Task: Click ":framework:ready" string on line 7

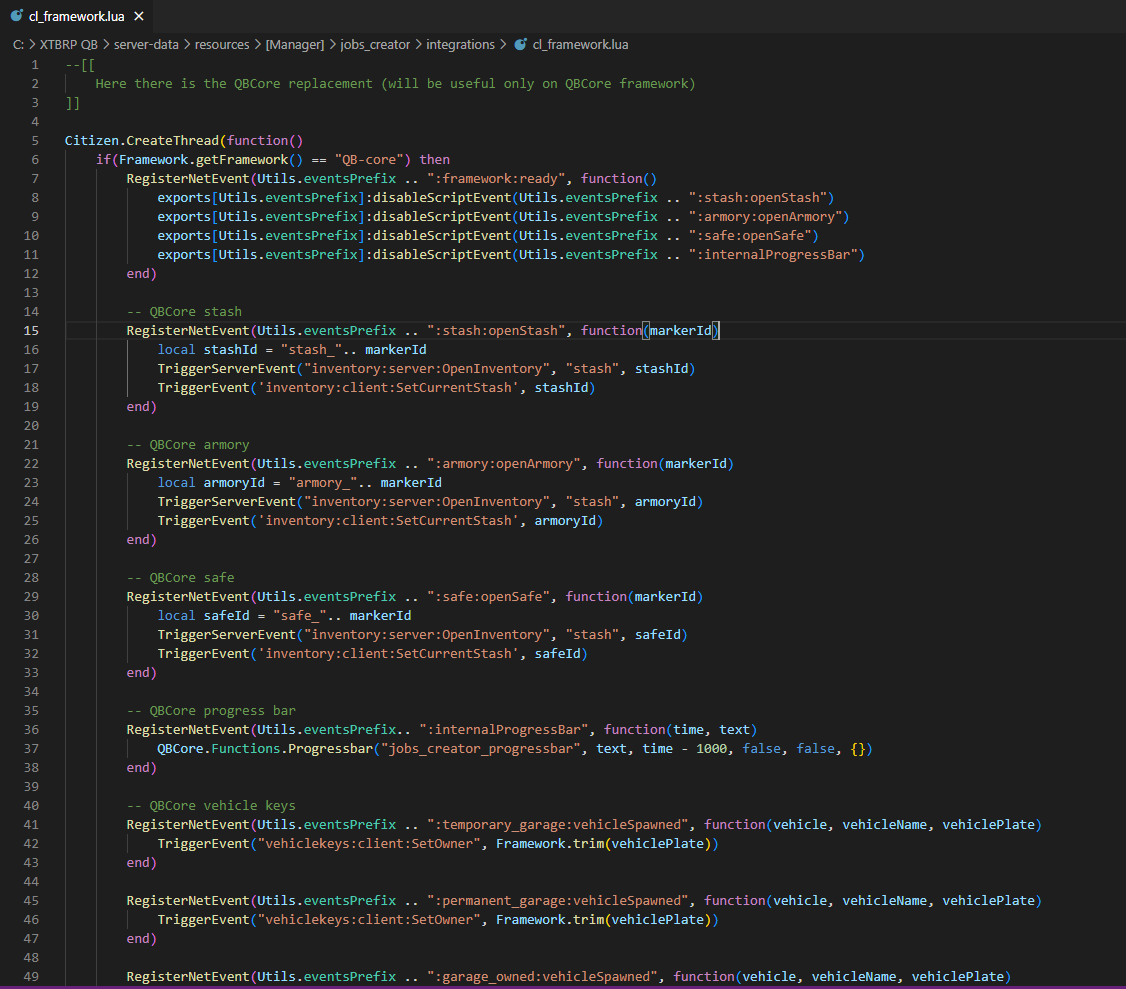Action: [x=495, y=179]
